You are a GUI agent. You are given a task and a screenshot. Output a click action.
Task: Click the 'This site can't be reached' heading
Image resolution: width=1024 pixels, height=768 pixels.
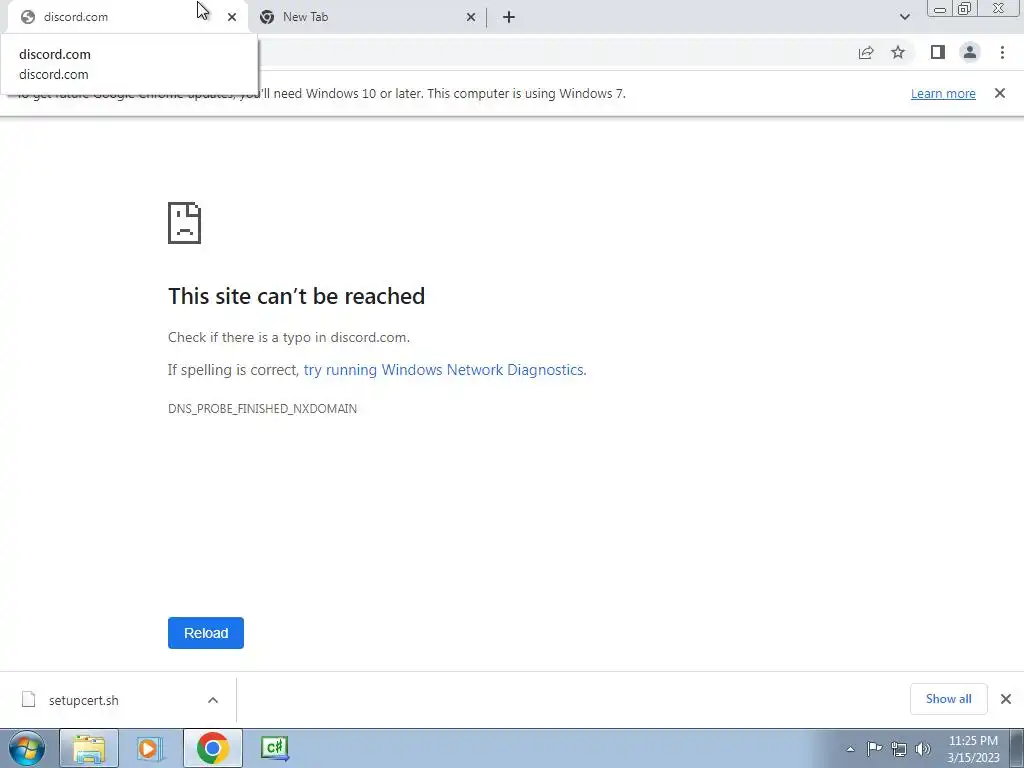[296, 296]
